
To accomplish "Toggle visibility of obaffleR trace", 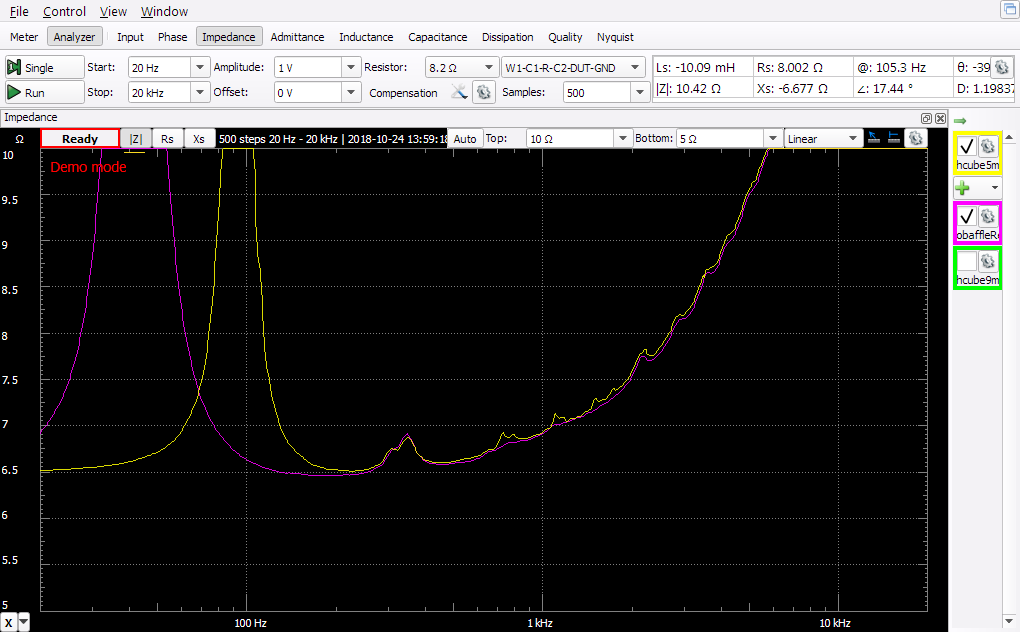I will point(967,216).
